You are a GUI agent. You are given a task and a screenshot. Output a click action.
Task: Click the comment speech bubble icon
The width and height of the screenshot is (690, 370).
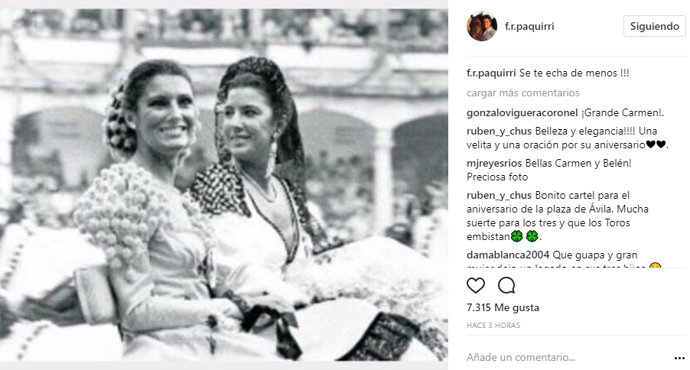506,286
